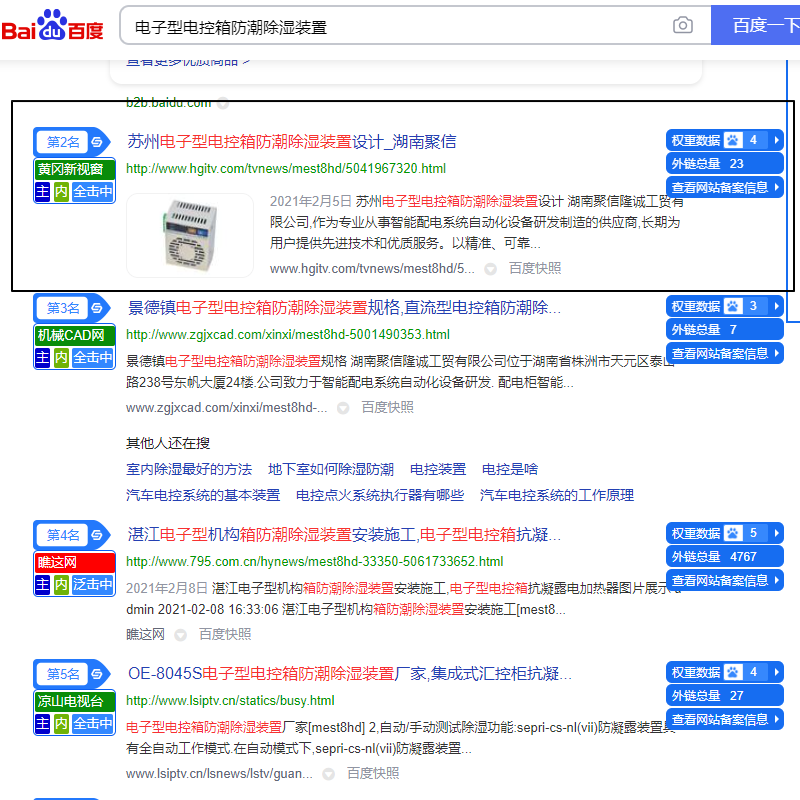800x800 pixels.
Task: Click 全击中 tag under 黄冈新视窗
Action: [93, 192]
